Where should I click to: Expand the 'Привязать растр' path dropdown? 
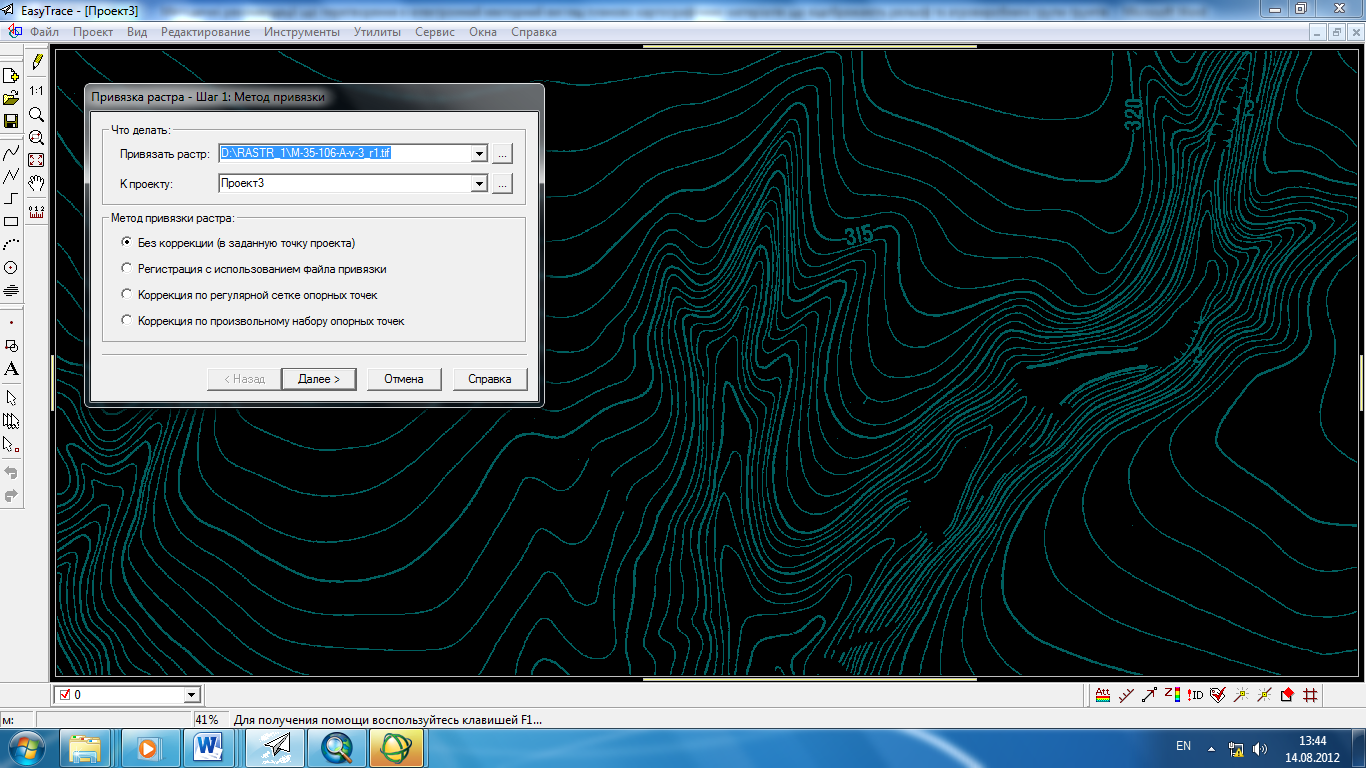coord(479,154)
